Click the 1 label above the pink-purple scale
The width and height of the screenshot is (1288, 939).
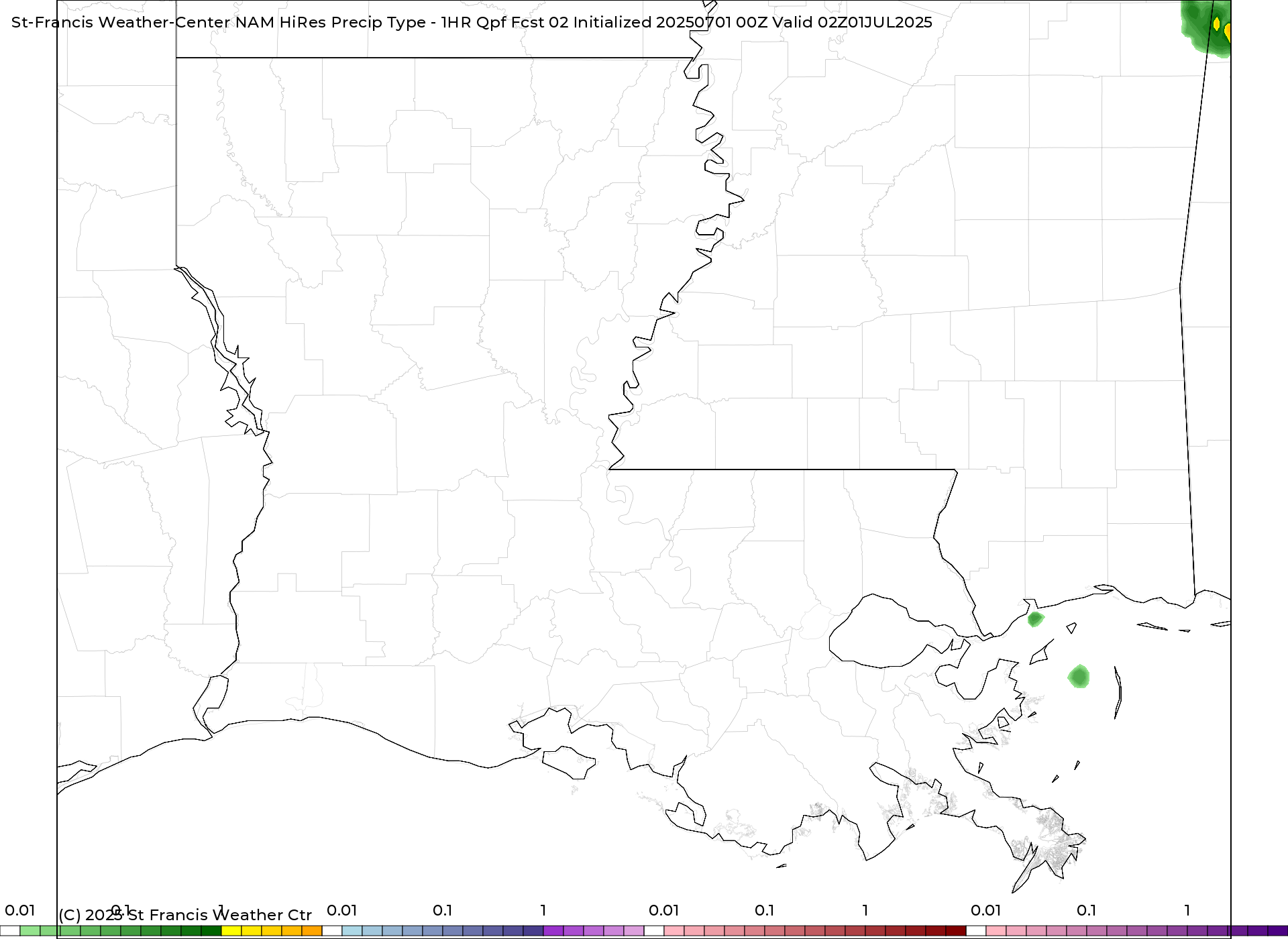click(1187, 910)
